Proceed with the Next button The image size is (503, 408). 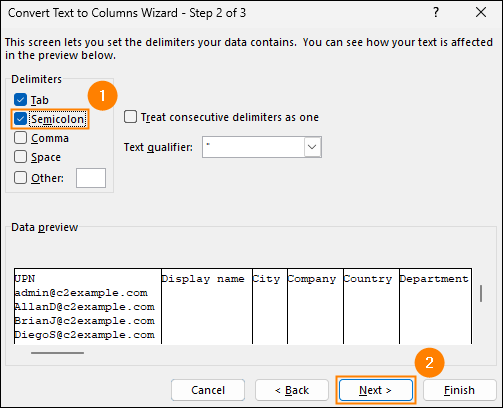coord(376,390)
